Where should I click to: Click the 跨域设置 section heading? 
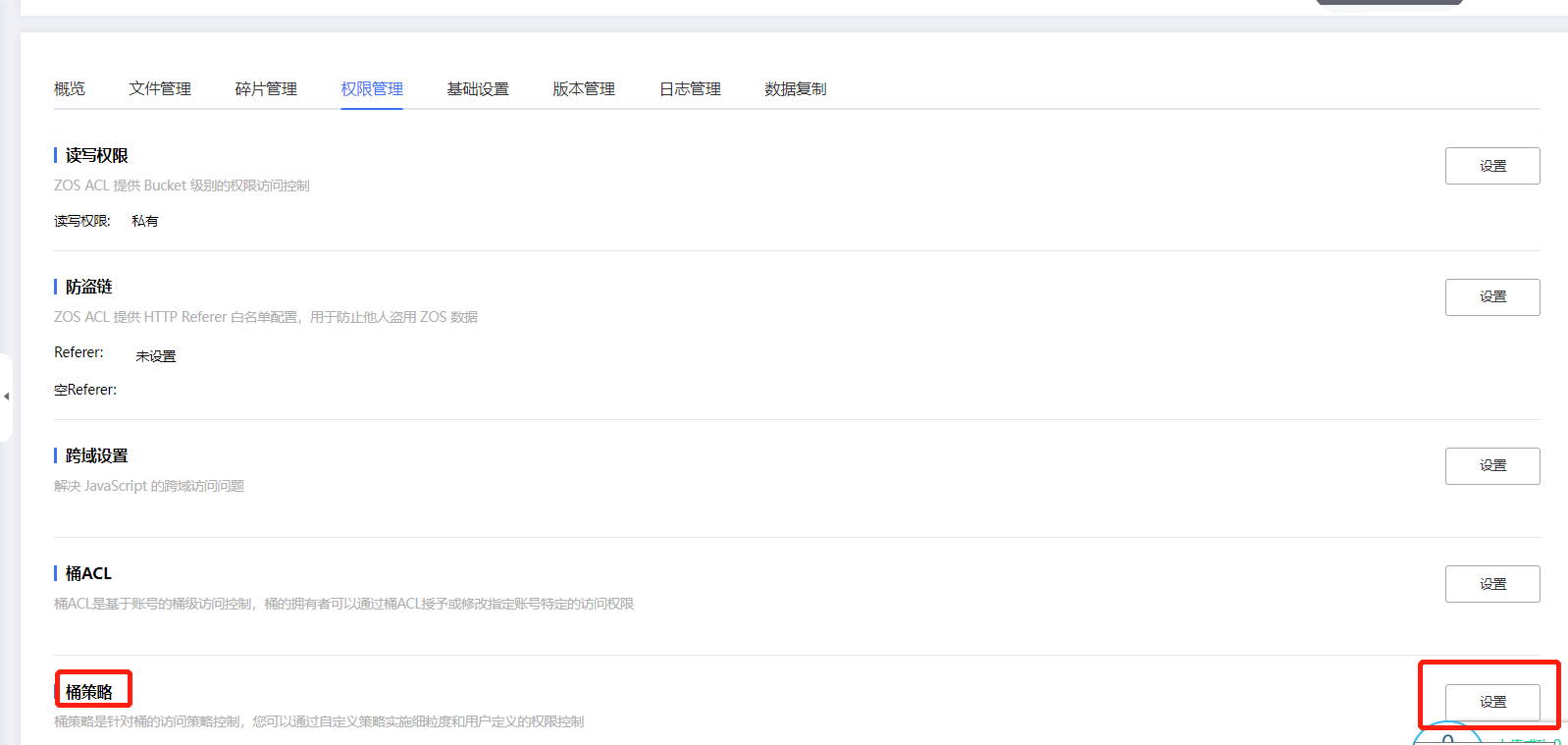pyautogui.click(x=96, y=456)
